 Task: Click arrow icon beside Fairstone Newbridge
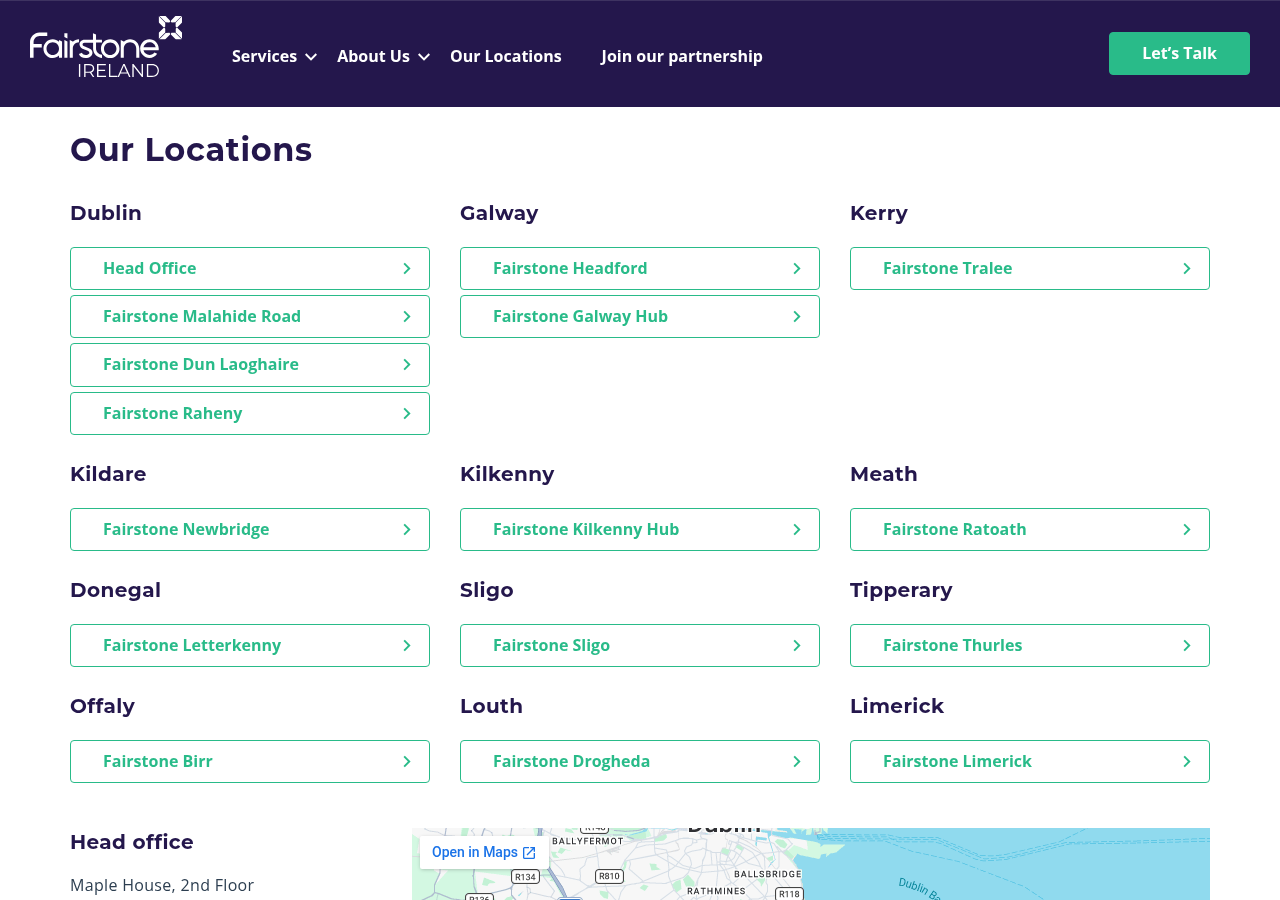click(407, 529)
